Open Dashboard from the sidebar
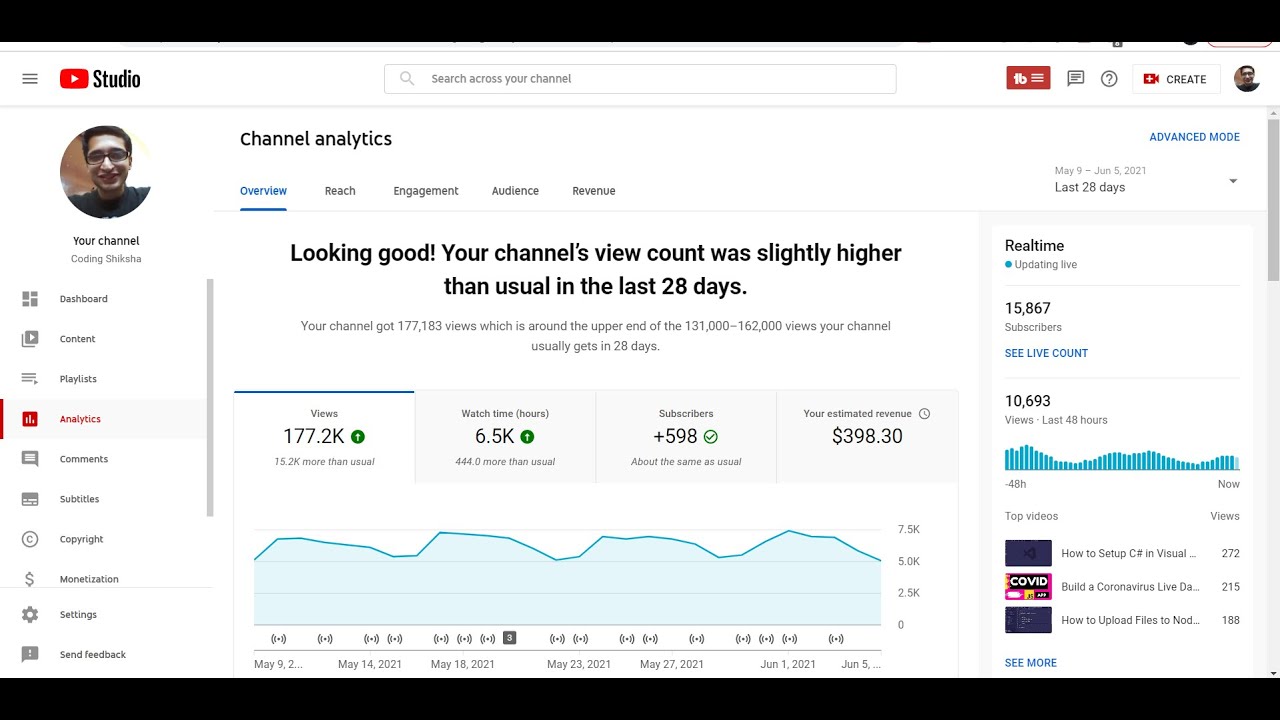 point(83,299)
